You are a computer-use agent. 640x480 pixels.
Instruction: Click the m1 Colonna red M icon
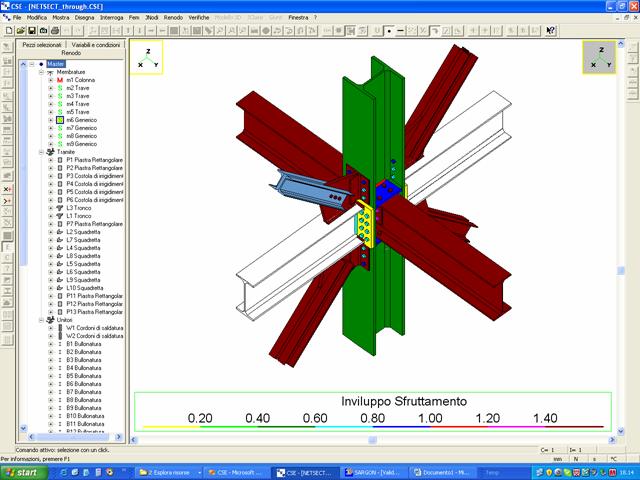click(x=60, y=80)
